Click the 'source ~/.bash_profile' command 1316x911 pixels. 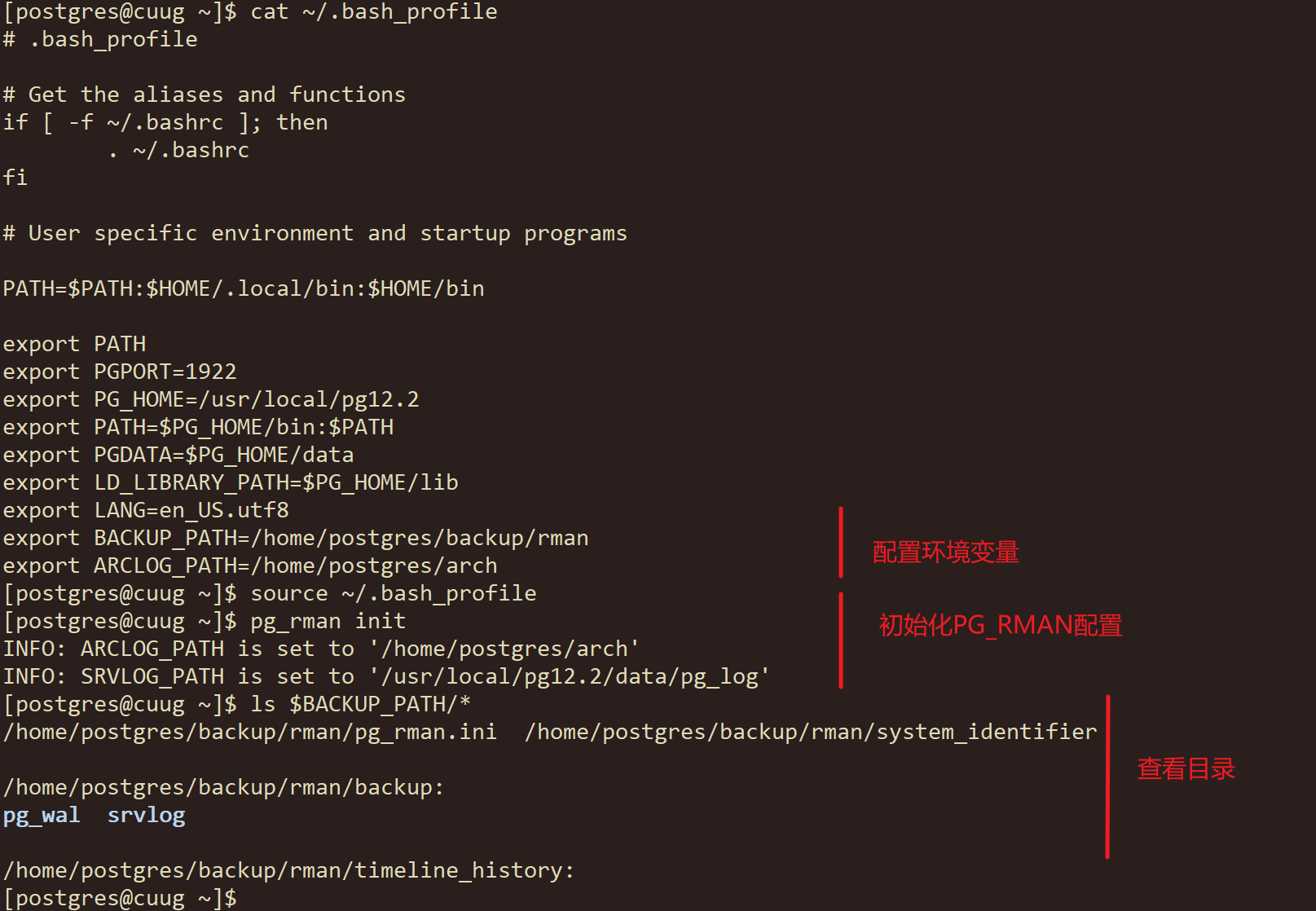click(x=394, y=593)
